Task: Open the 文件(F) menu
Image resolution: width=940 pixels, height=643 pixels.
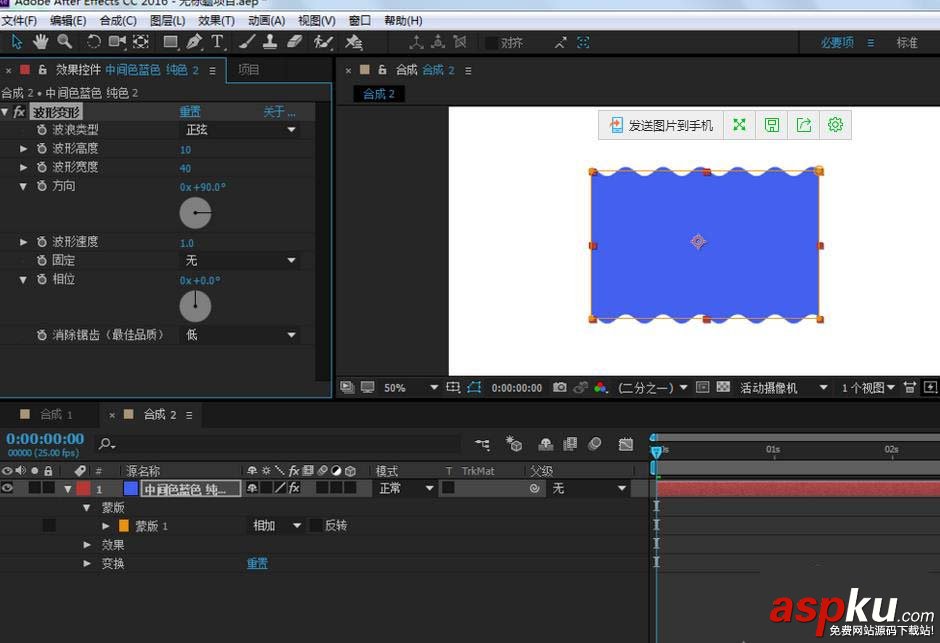Action: 19,20
